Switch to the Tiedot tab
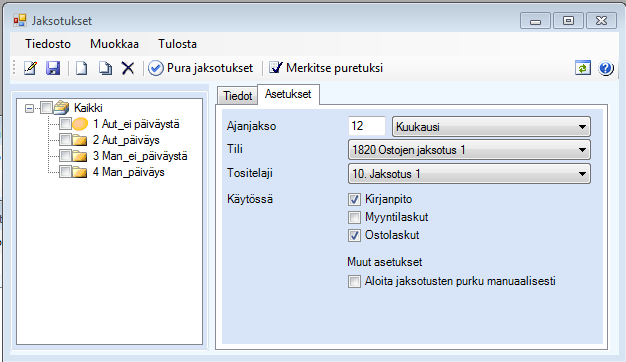 coord(238,96)
